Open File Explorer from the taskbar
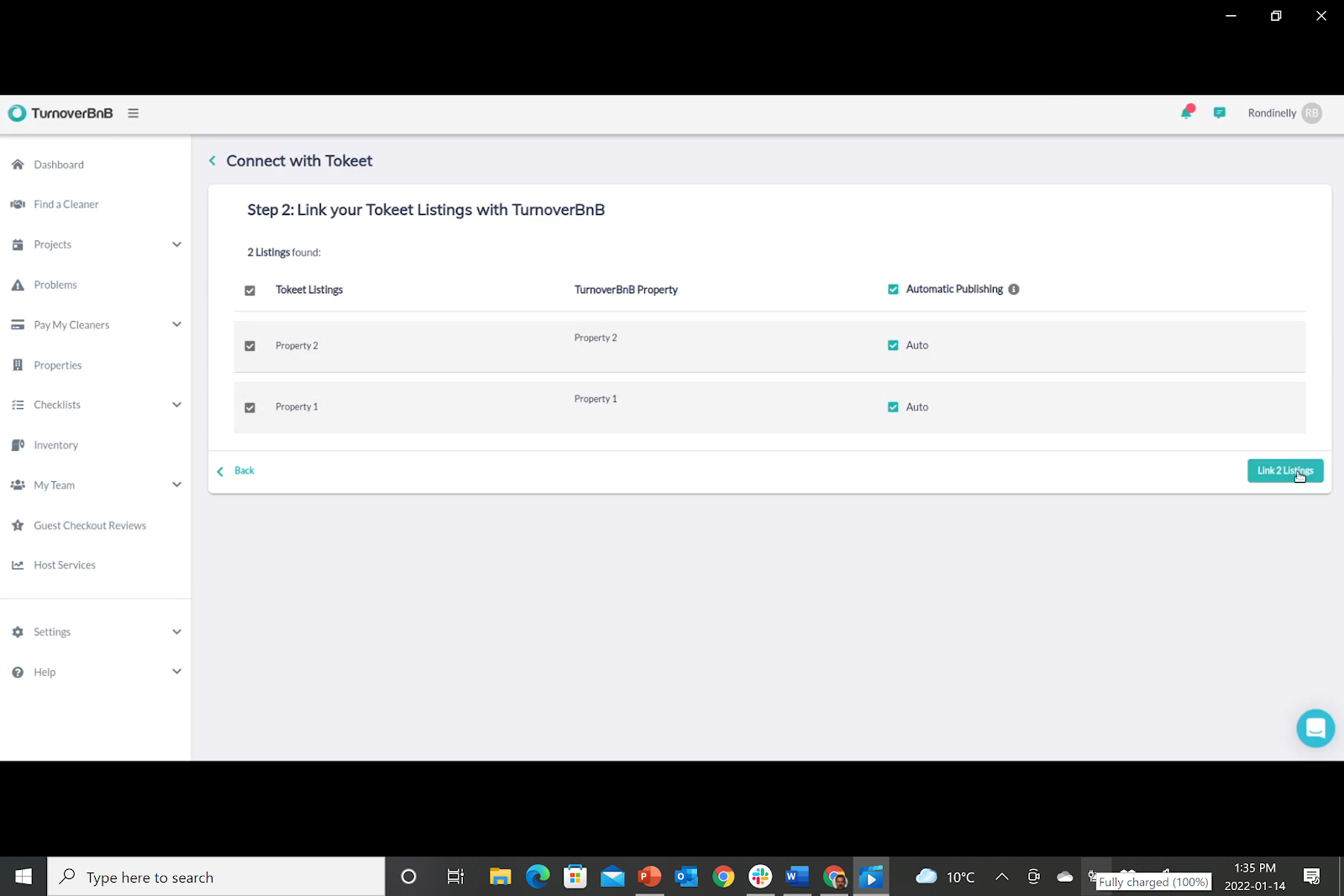Viewport: 1344px width, 896px height. point(501,877)
